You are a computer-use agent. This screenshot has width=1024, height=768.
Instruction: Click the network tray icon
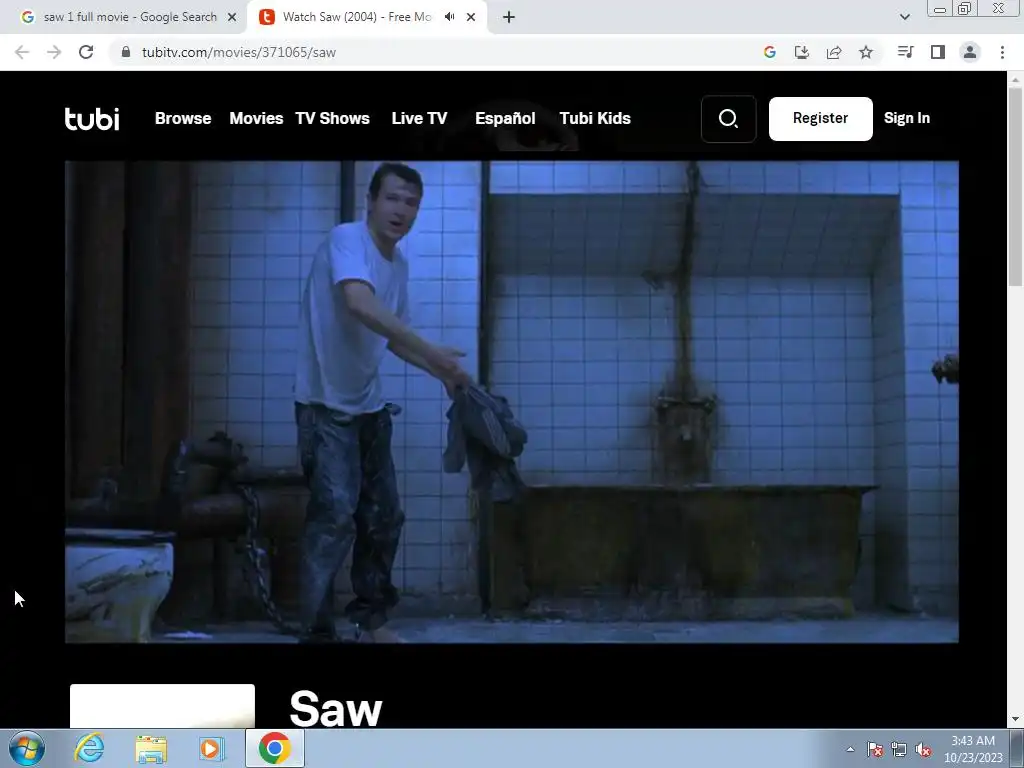tap(899, 749)
